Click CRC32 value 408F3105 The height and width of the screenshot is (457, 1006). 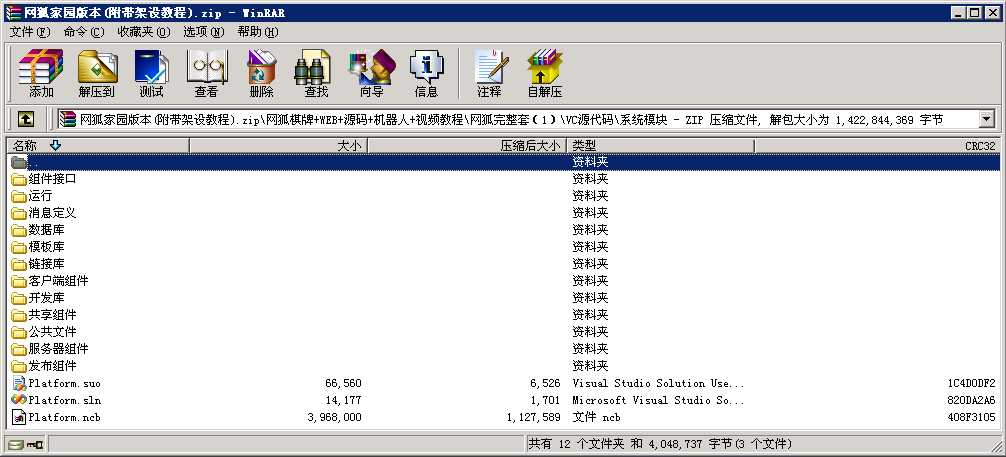pos(971,417)
